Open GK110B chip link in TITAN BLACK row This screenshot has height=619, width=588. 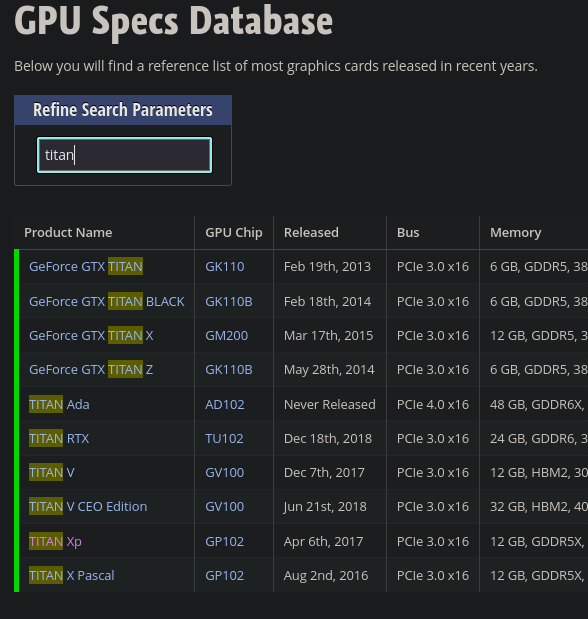tap(229, 302)
